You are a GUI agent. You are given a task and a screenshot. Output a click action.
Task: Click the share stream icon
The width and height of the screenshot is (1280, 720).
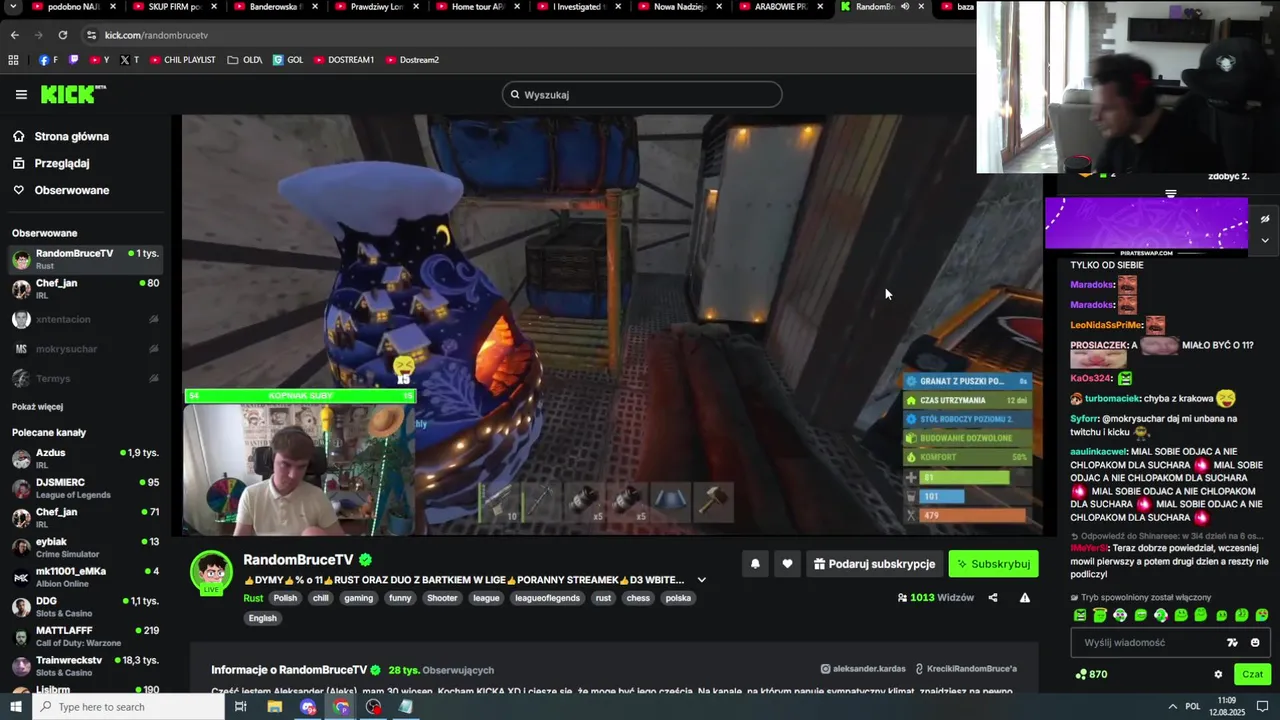993,598
